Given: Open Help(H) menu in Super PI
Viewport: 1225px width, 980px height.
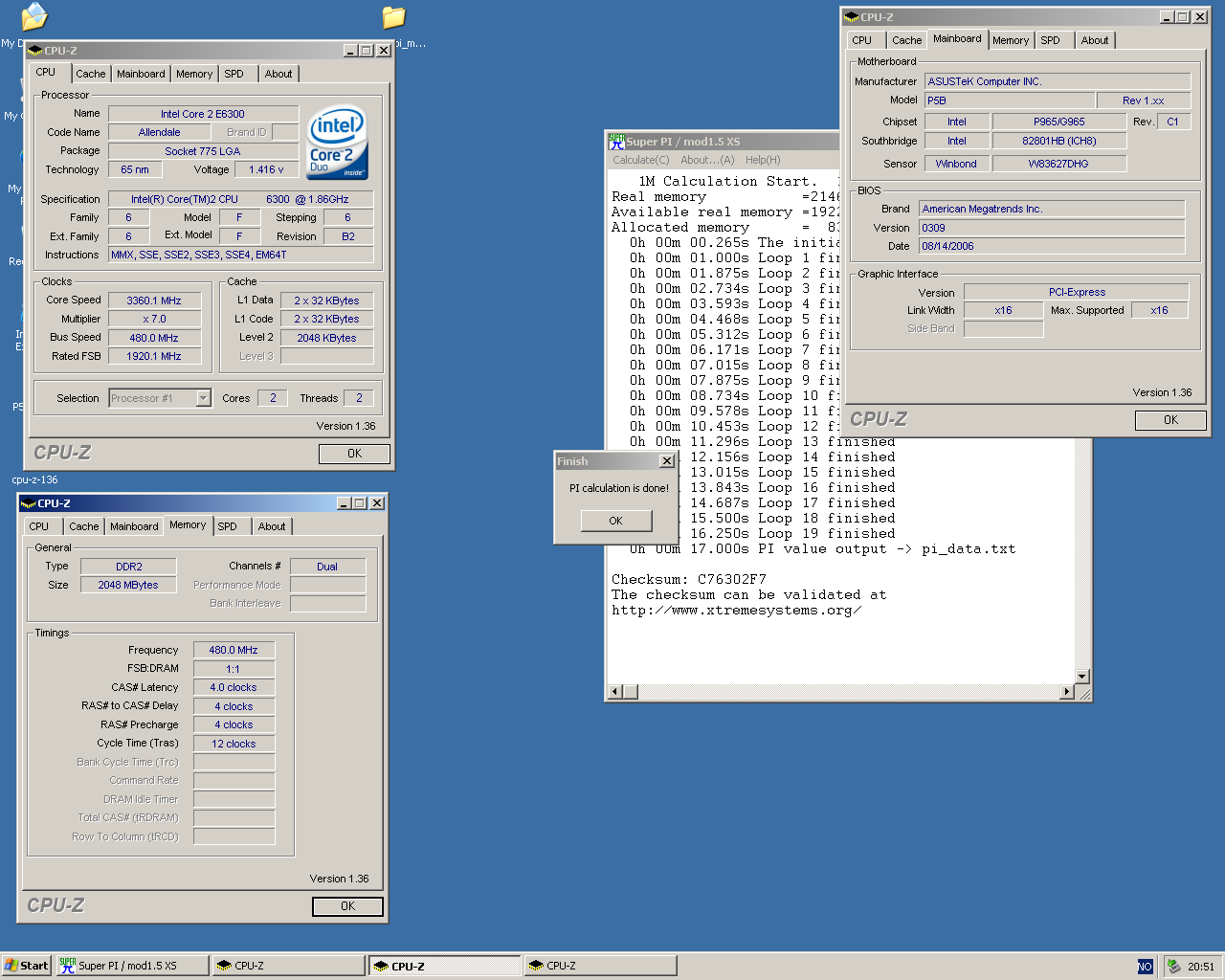Looking at the screenshot, I should click(x=763, y=160).
